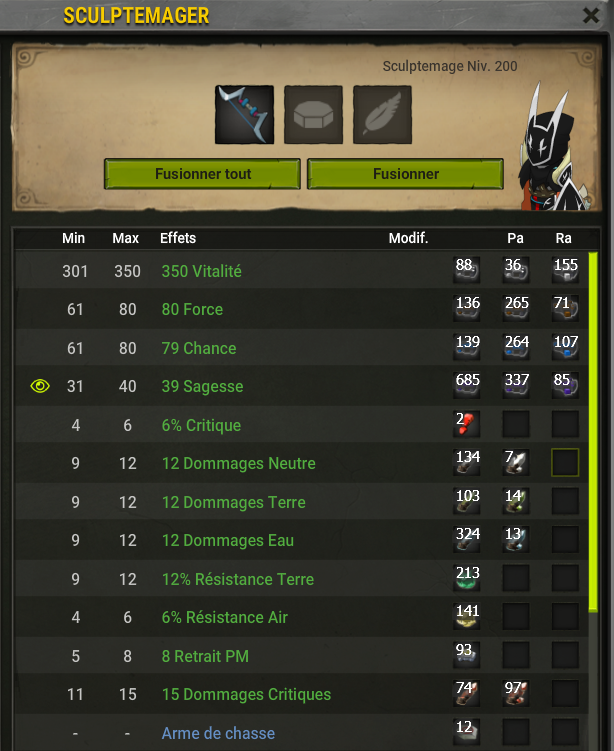
Task: Click the Fusionner button
Action: click(405, 174)
